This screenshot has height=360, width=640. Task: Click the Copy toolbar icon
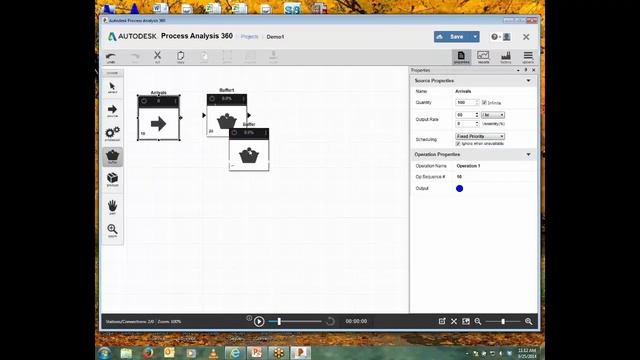180,57
